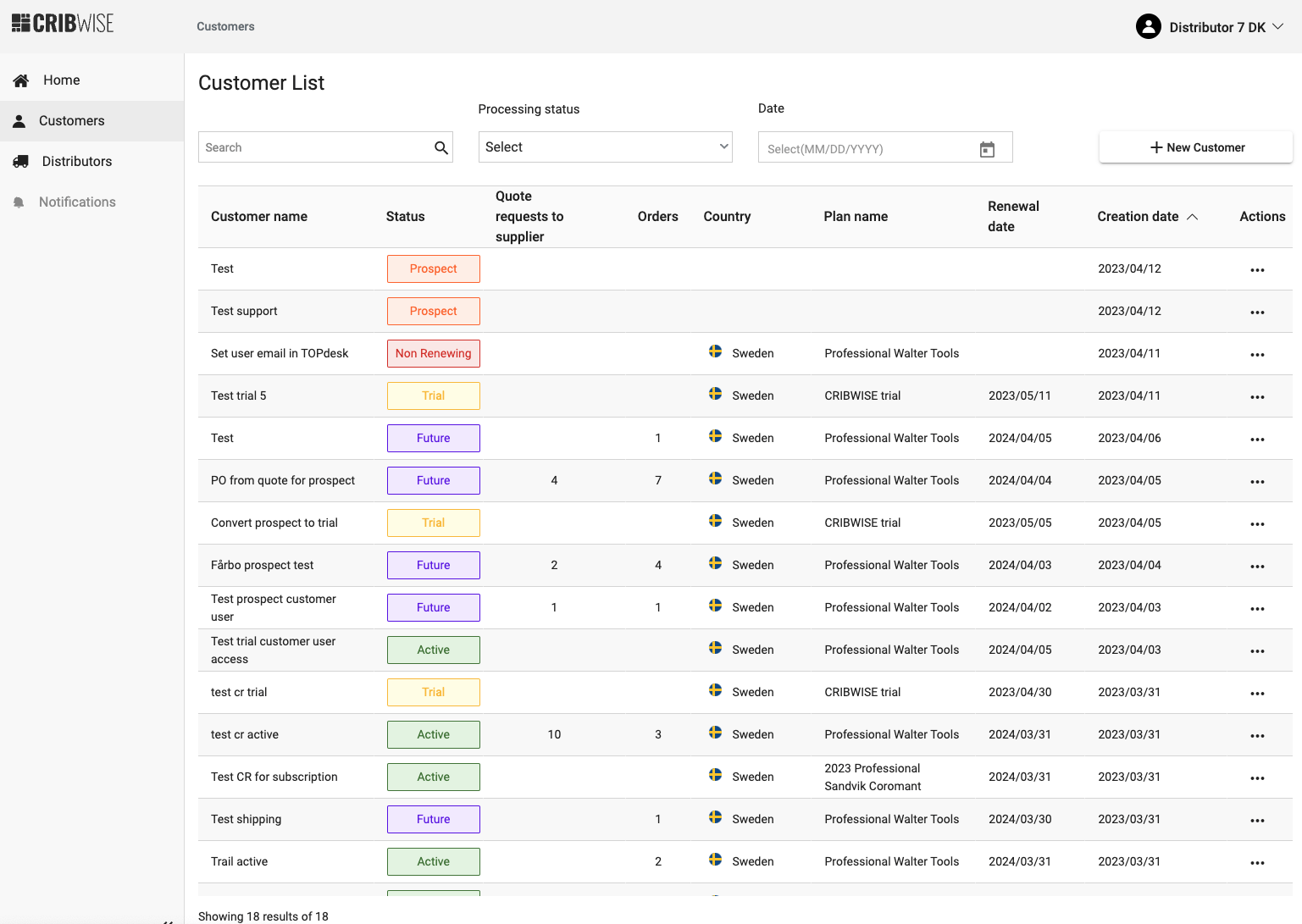Click the Non Renewing status badge

433,354
